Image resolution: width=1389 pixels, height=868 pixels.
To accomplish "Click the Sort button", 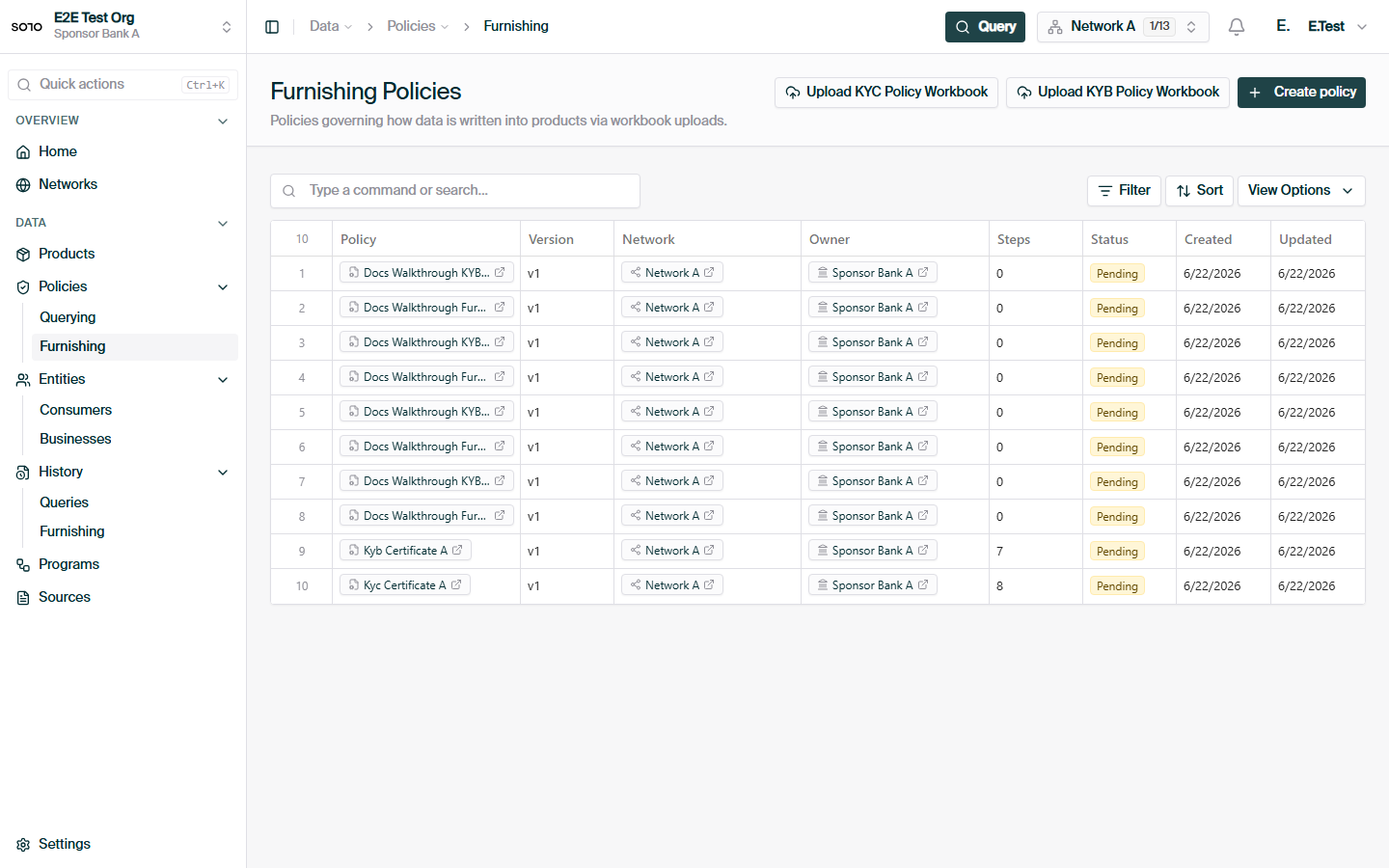I will coord(1199,191).
